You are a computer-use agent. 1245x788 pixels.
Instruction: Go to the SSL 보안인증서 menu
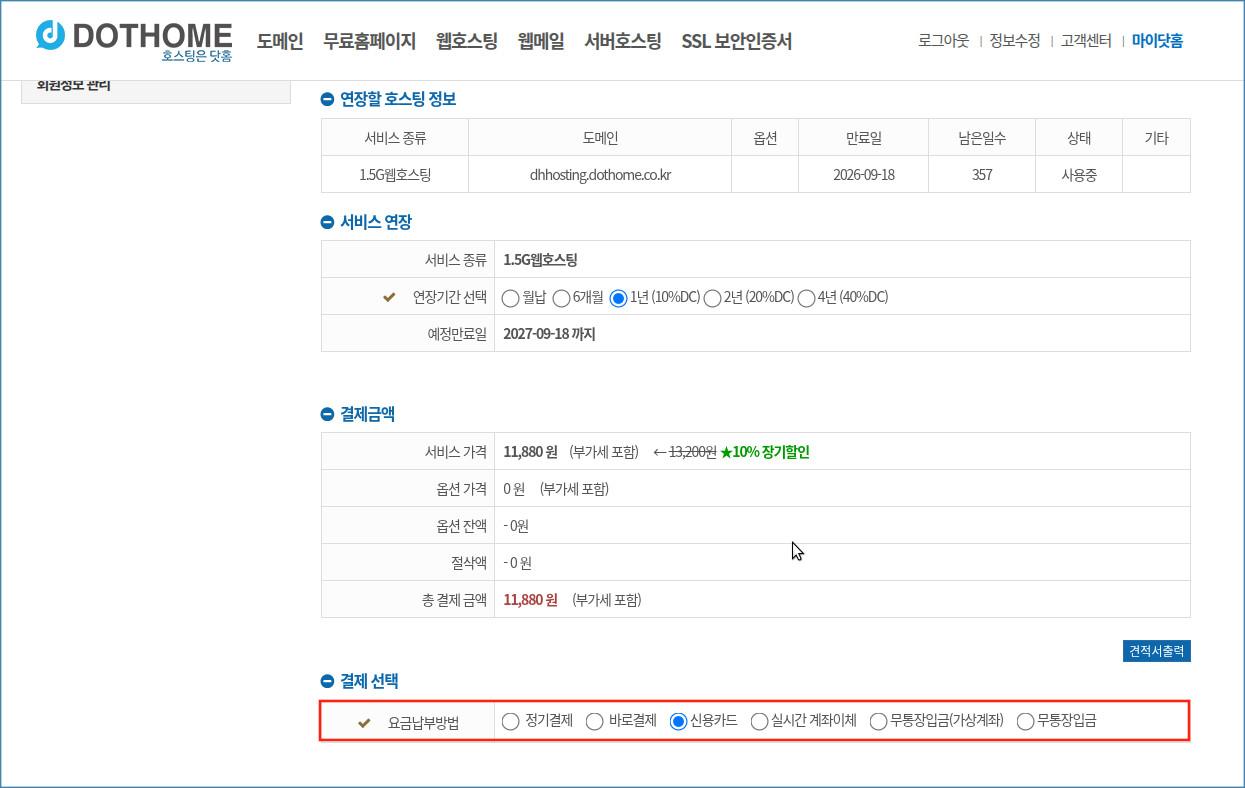tap(736, 41)
